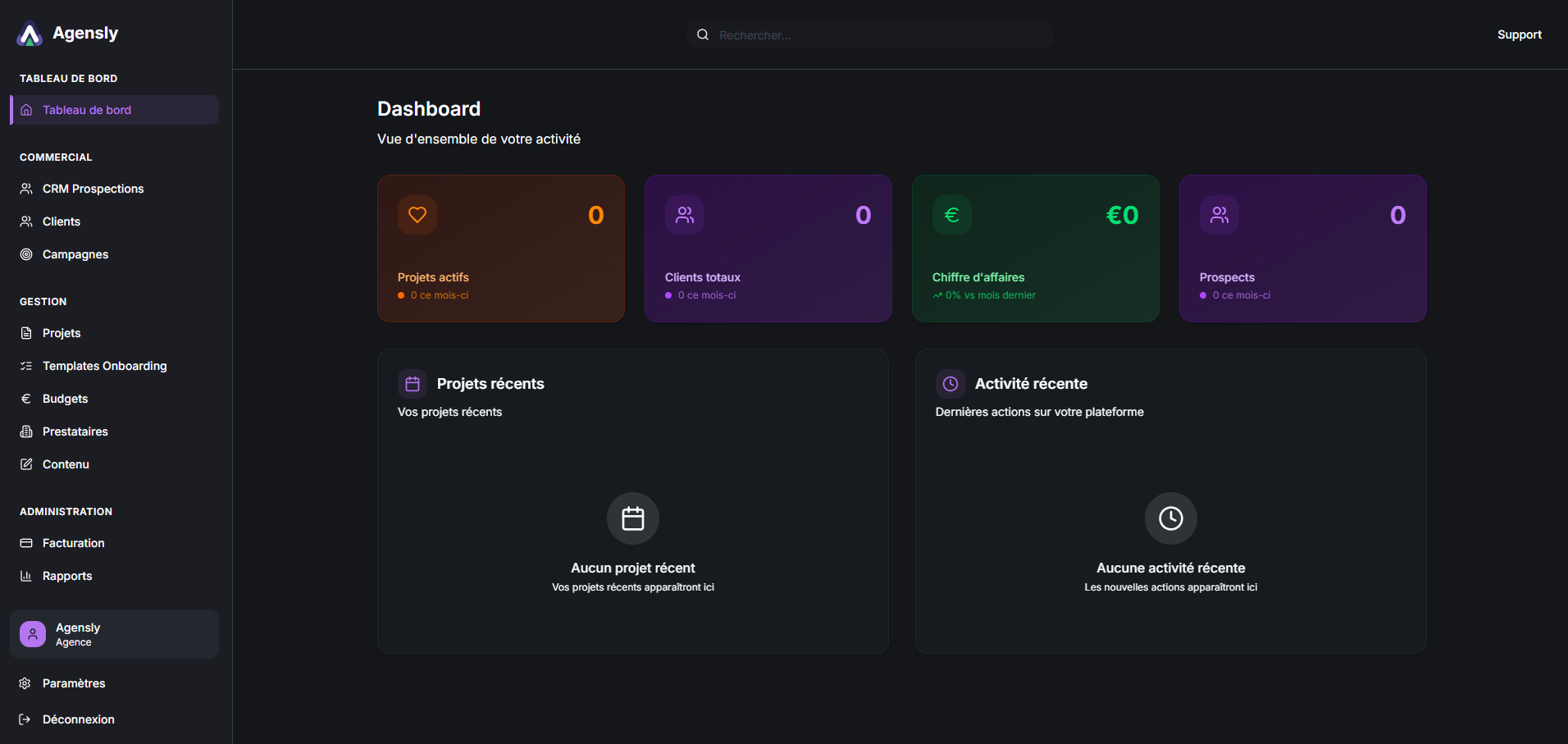Select the Facturation card icon
The image size is (1568, 744).
tap(27, 543)
